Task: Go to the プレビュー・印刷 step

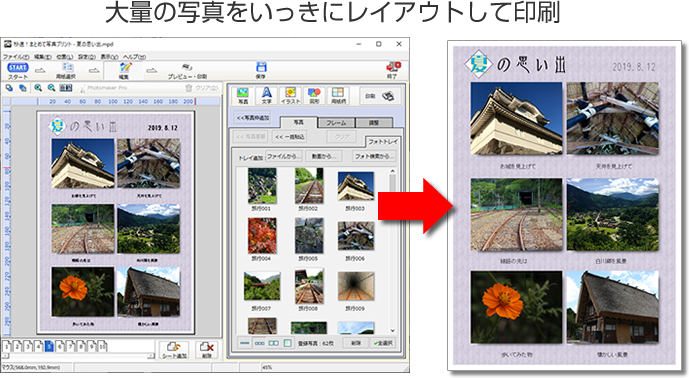Action: click(187, 71)
